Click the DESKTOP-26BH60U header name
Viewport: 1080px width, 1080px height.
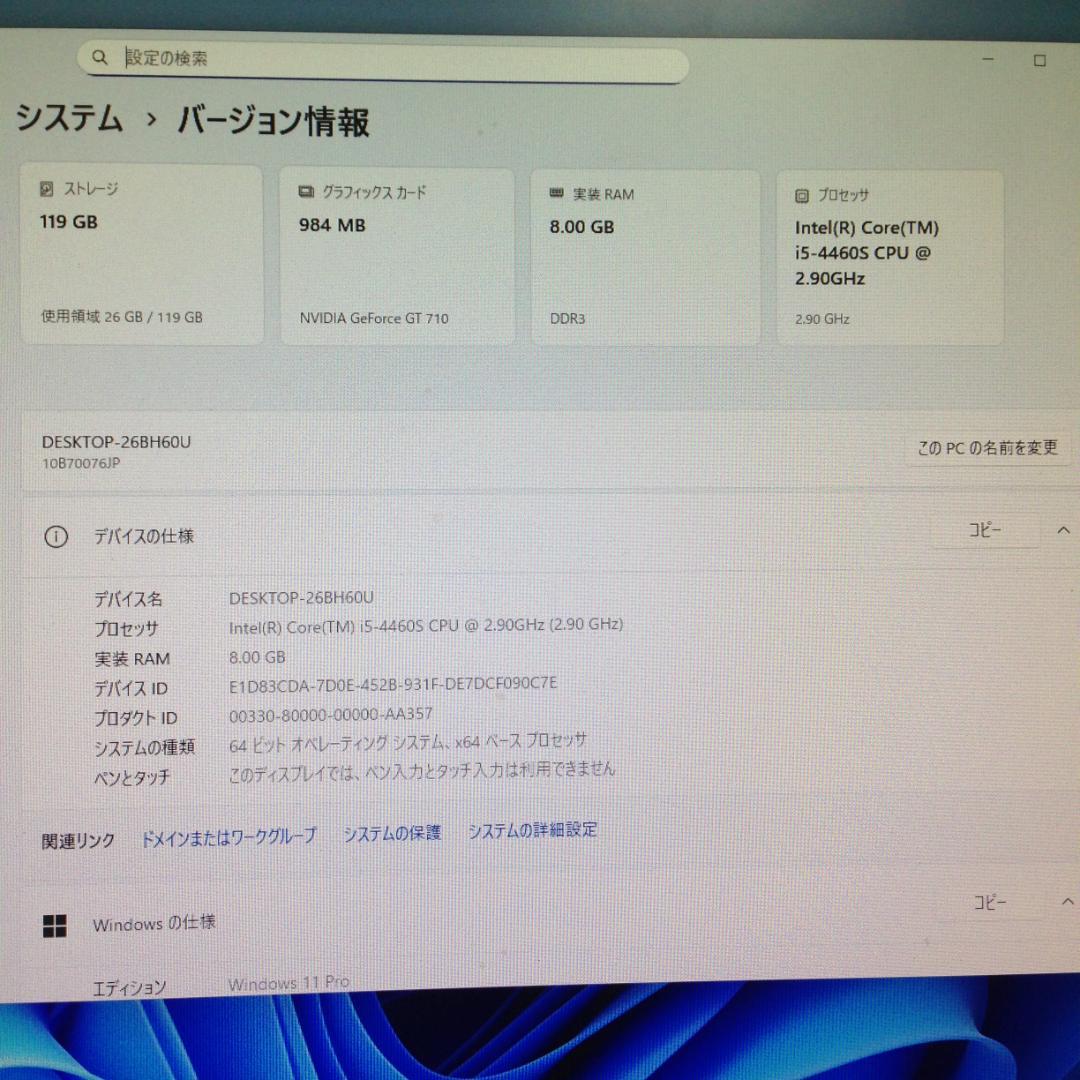(x=116, y=442)
